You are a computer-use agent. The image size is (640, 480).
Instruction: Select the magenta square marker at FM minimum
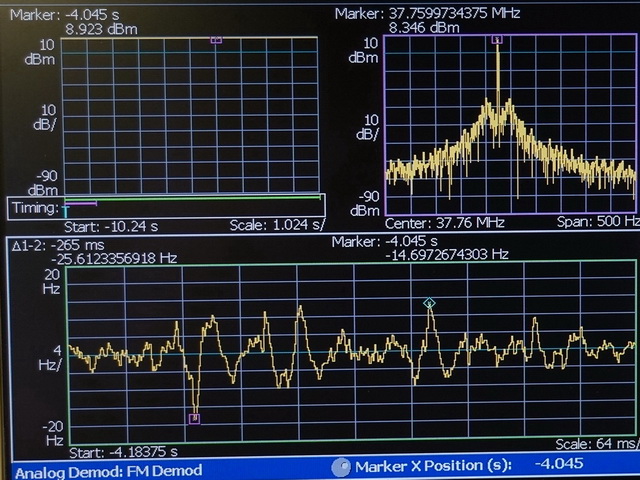(x=194, y=418)
